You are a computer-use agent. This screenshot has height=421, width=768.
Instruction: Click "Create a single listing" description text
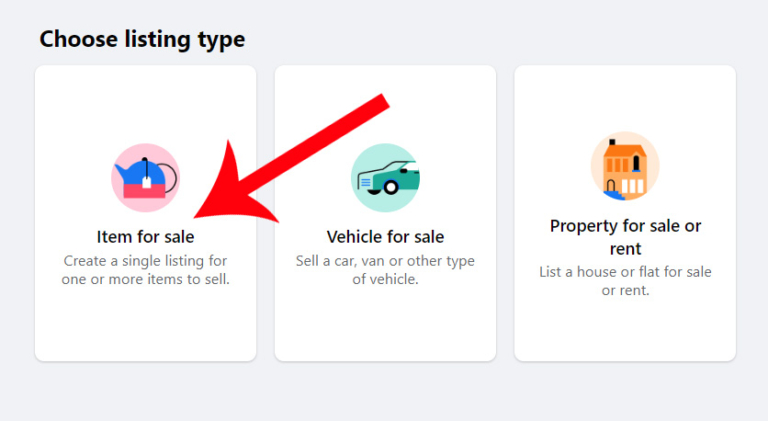point(146,261)
